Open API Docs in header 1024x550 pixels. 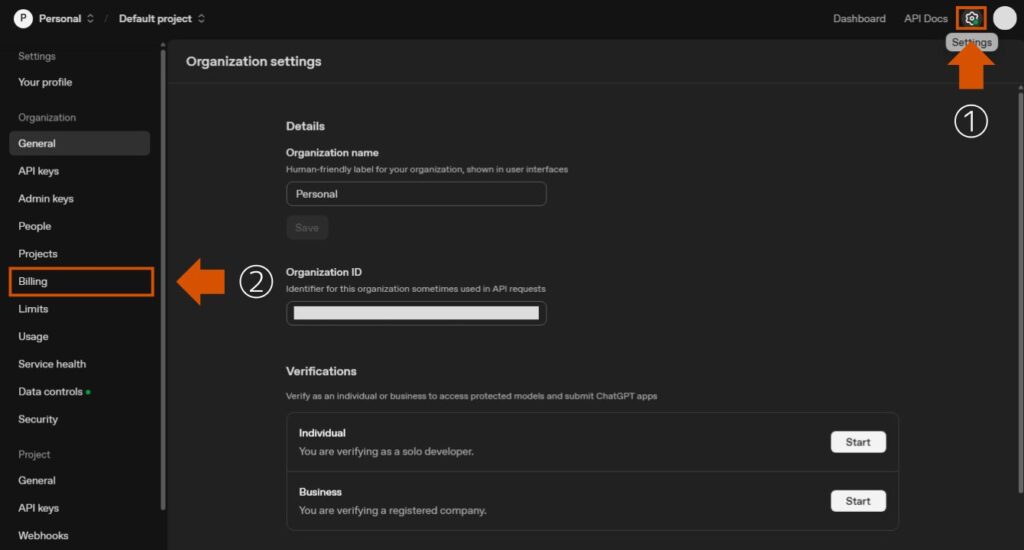coord(925,18)
